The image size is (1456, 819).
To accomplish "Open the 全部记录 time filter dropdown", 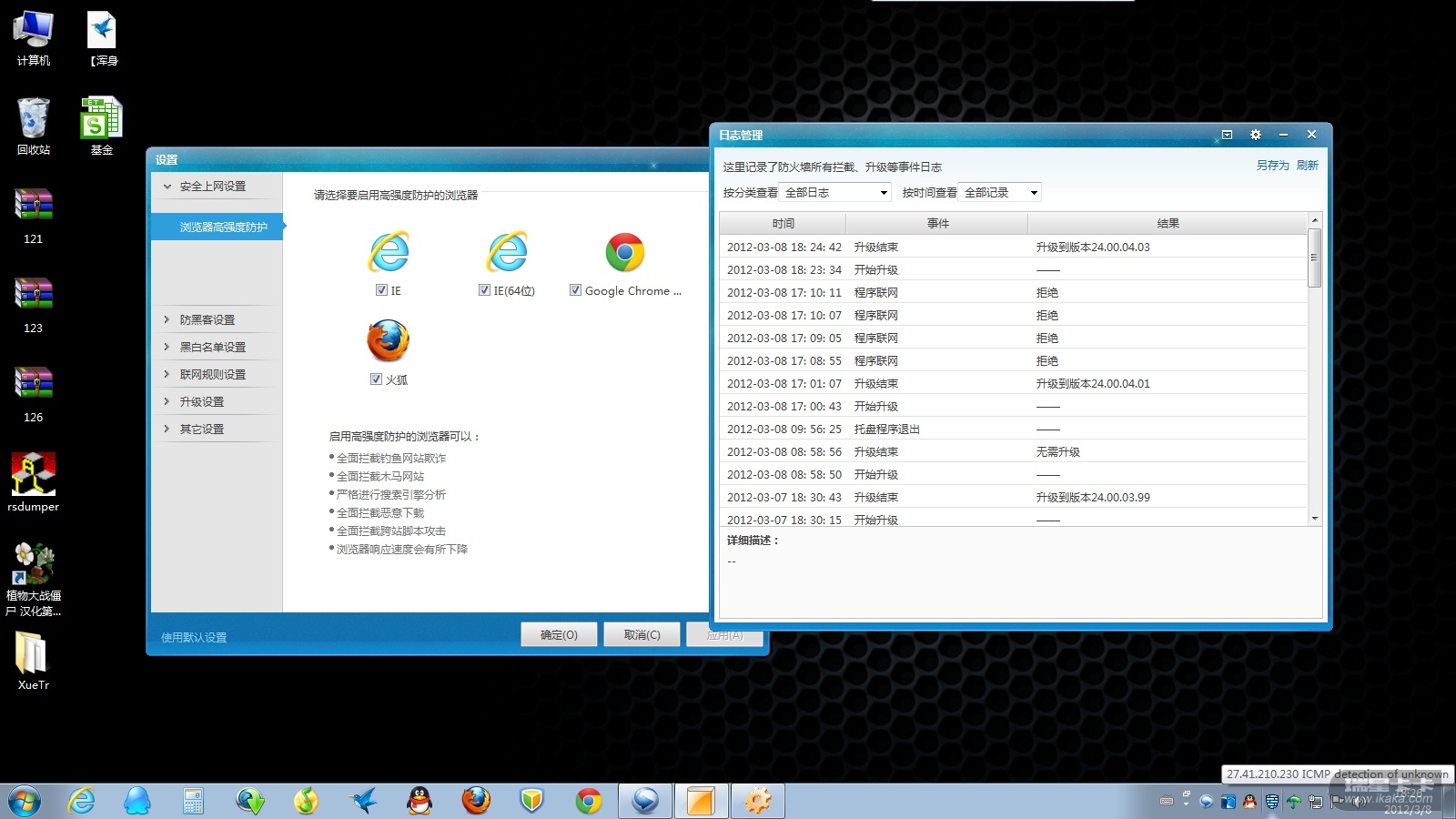I will tap(1000, 193).
